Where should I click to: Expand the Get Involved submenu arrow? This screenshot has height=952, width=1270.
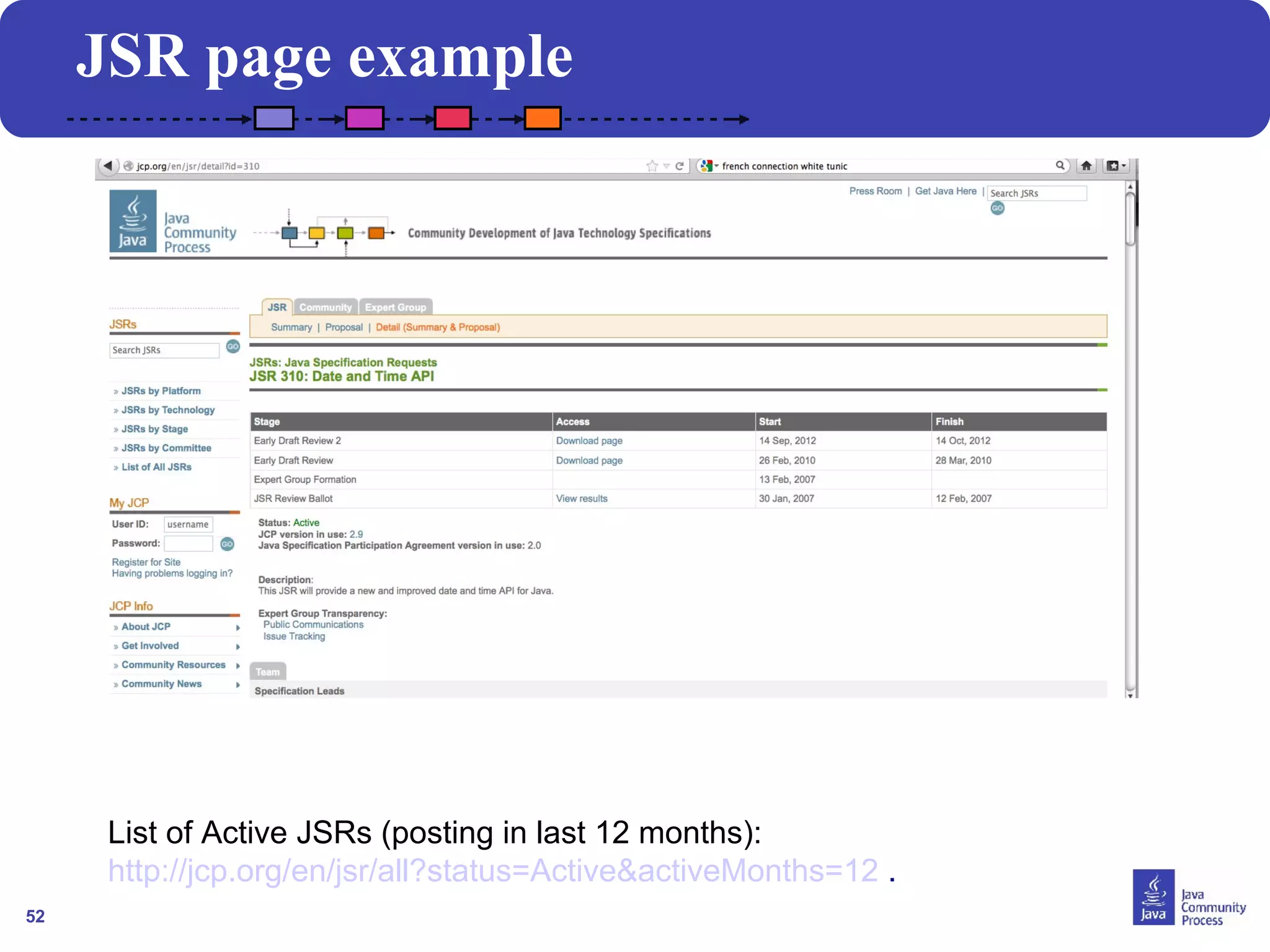pos(238,646)
